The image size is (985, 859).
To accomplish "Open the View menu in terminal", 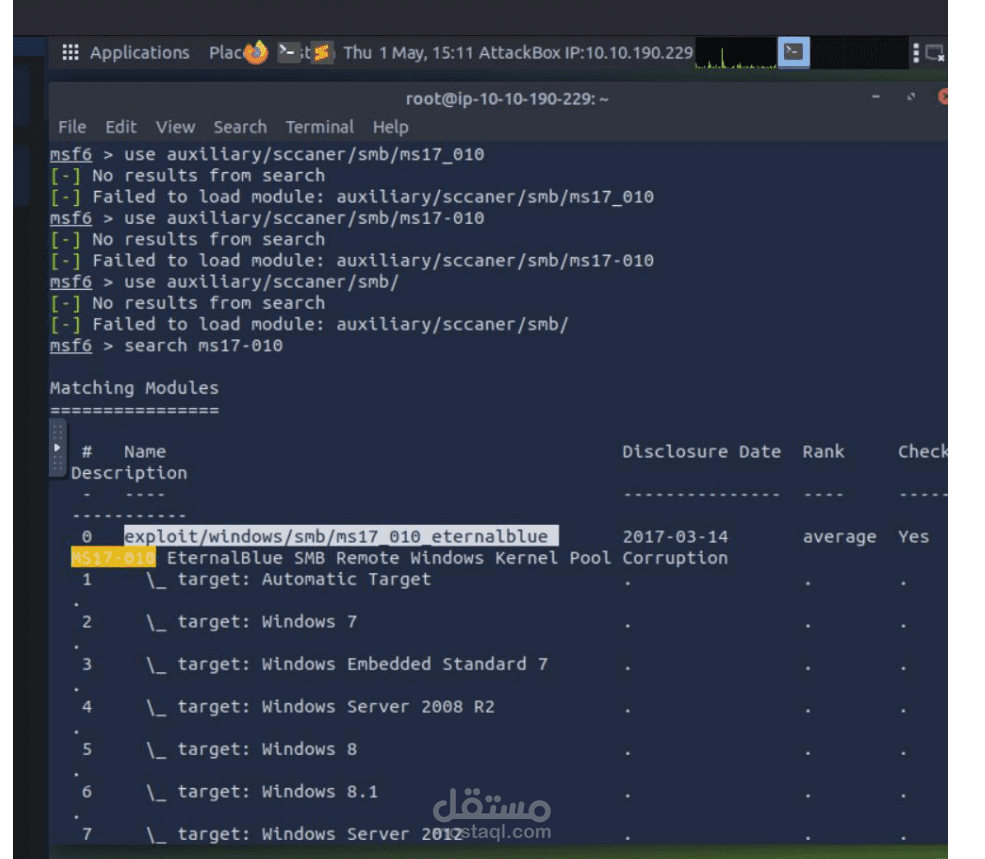I will [x=175, y=127].
